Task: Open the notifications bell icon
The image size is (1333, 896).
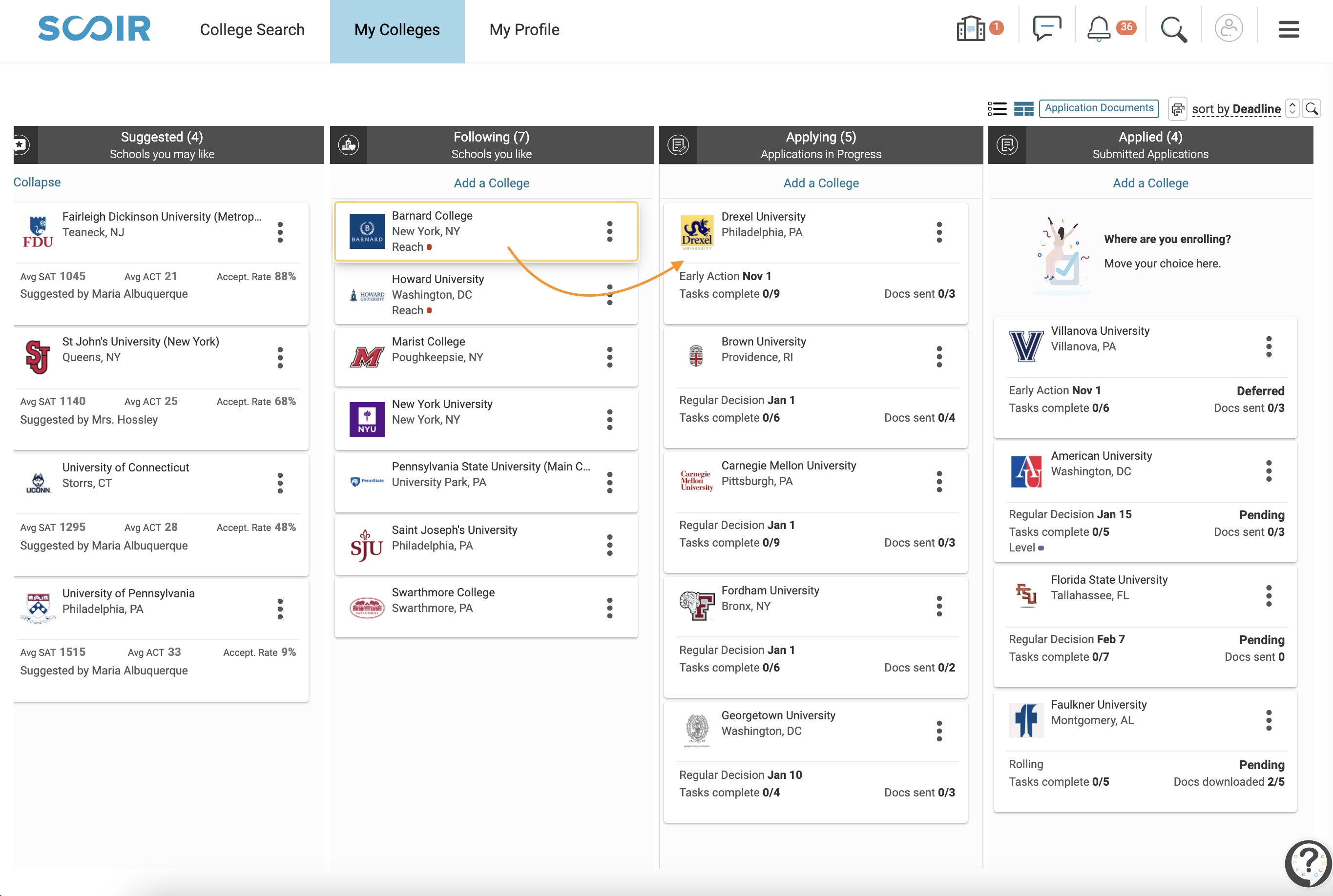Action: click(1098, 28)
